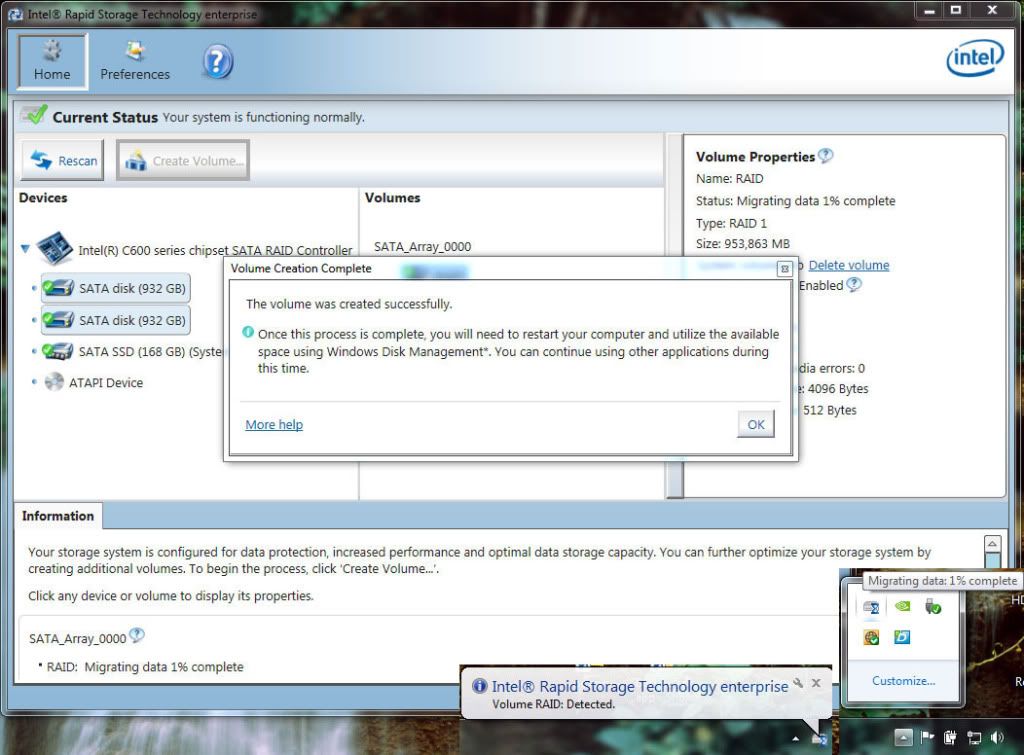Click the Status: Migrating data 1% complete text
This screenshot has height=755, width=1024.
coord(795,201)
